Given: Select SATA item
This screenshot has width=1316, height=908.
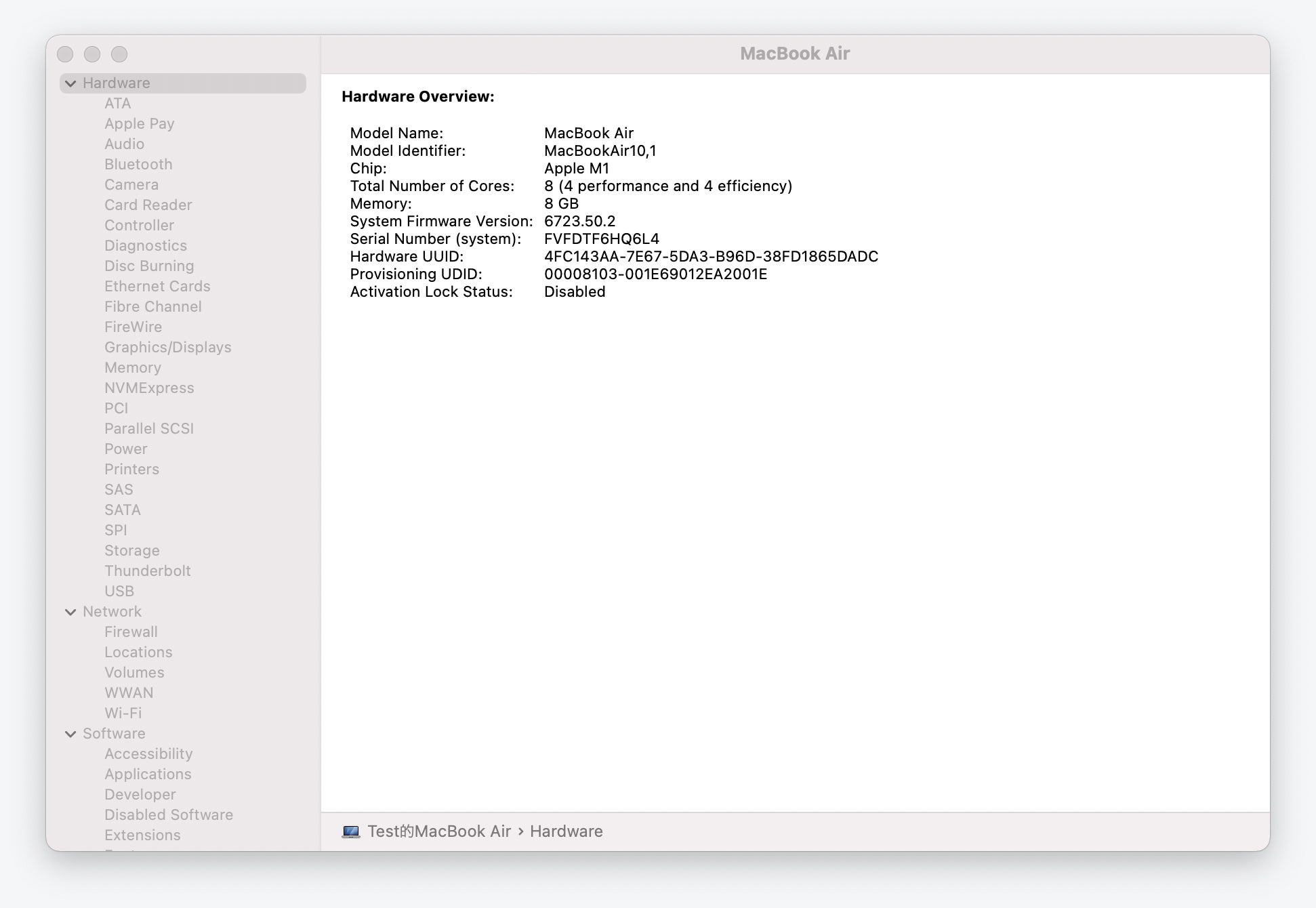Looking at the screenshot, I should 123,510.
